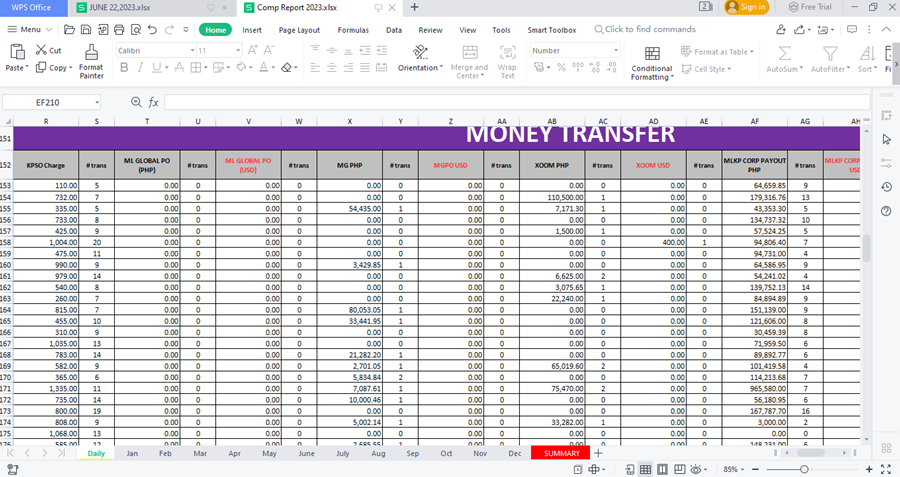Switch to the SUMMARY sheet tab
The width and height of the screenshot is (900, 477).
(561, 453)
